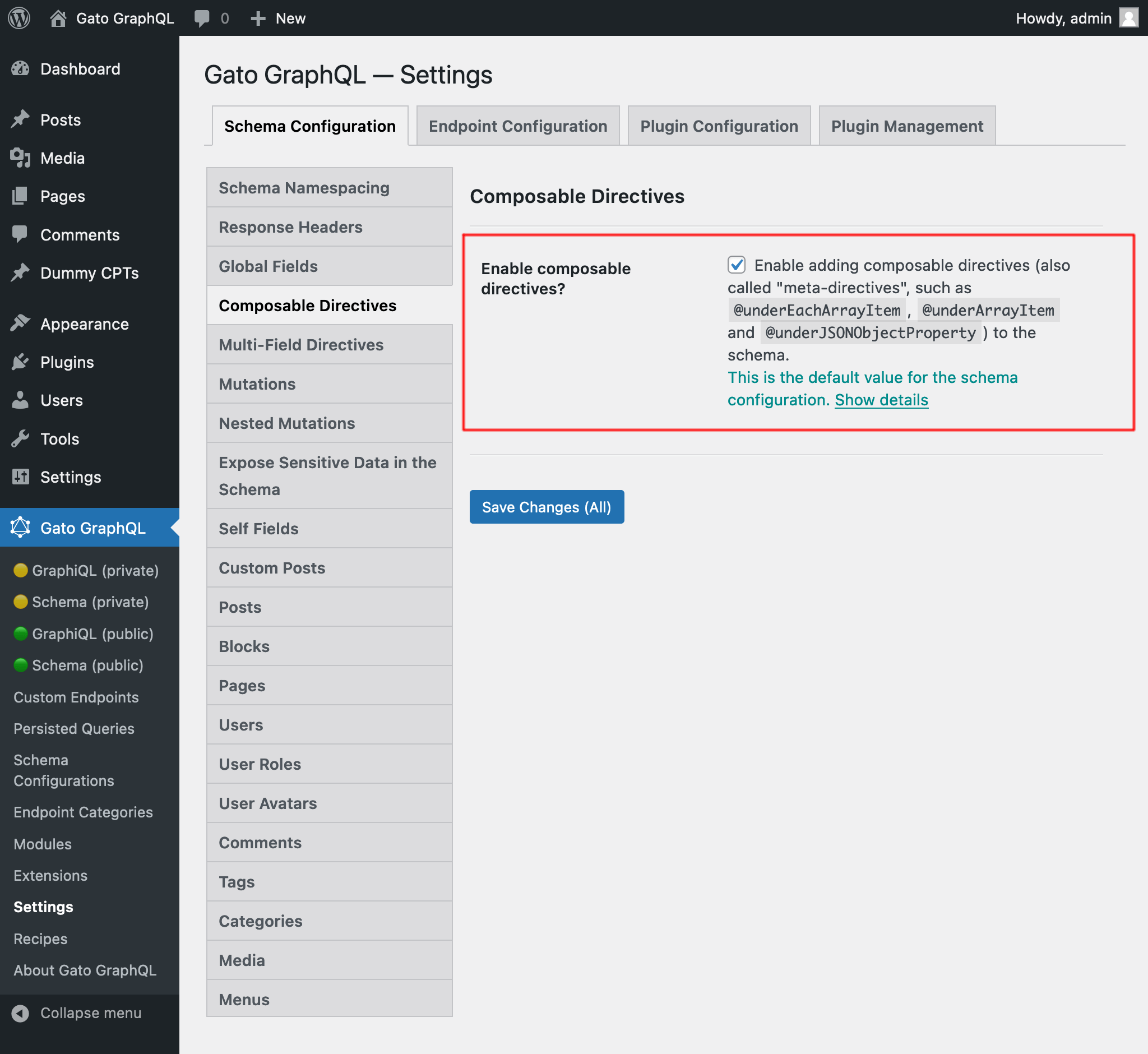Open Settings section named Media
Image resolution: width=1148 pixels, height=1054 pixels.
pos(330,960)
